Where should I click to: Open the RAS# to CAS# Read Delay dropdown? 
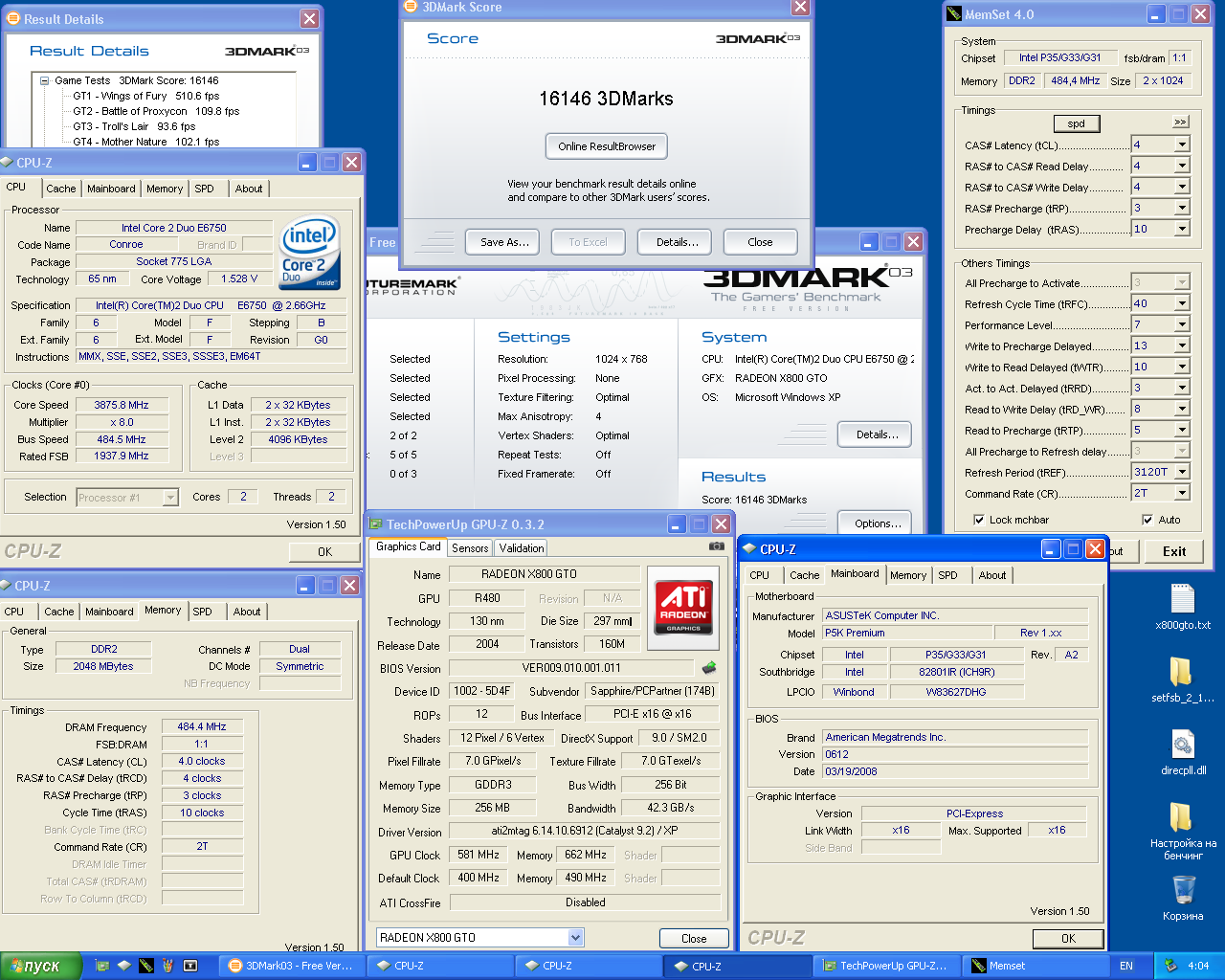(x=1182, y=166)
